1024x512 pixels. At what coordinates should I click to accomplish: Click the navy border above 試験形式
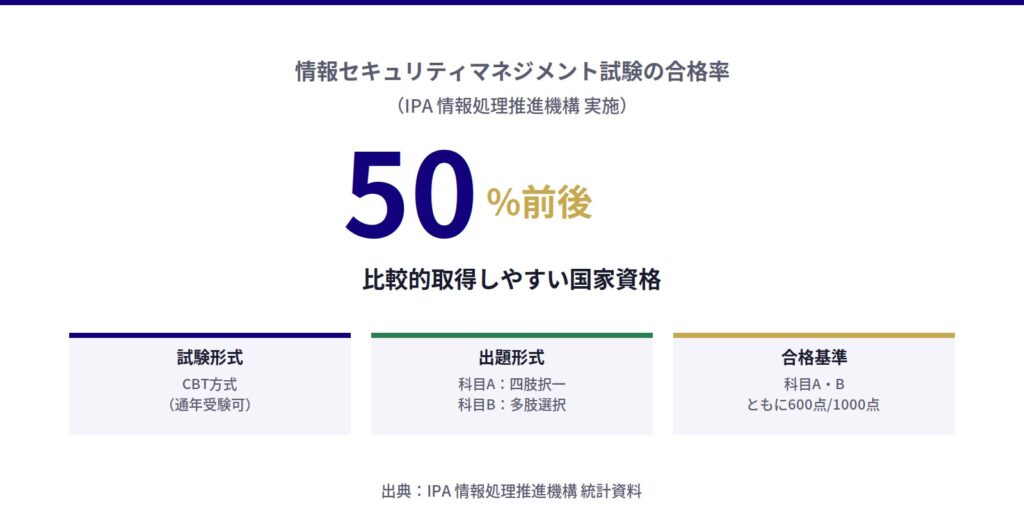210,335
